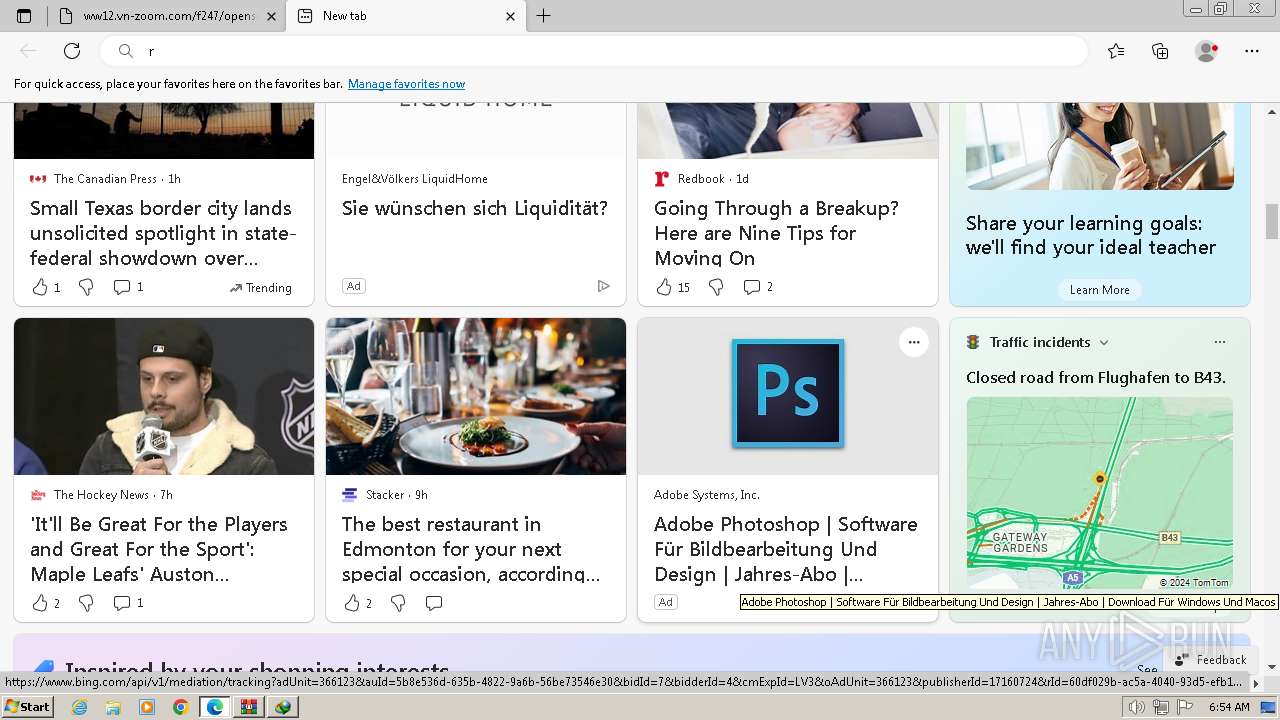Image resolution: width=1280 pixels, height=720 pixels.
Task: Open Adobe Photoshop Software ad headline
Action: pyautogui.click(x=785, y=549)
